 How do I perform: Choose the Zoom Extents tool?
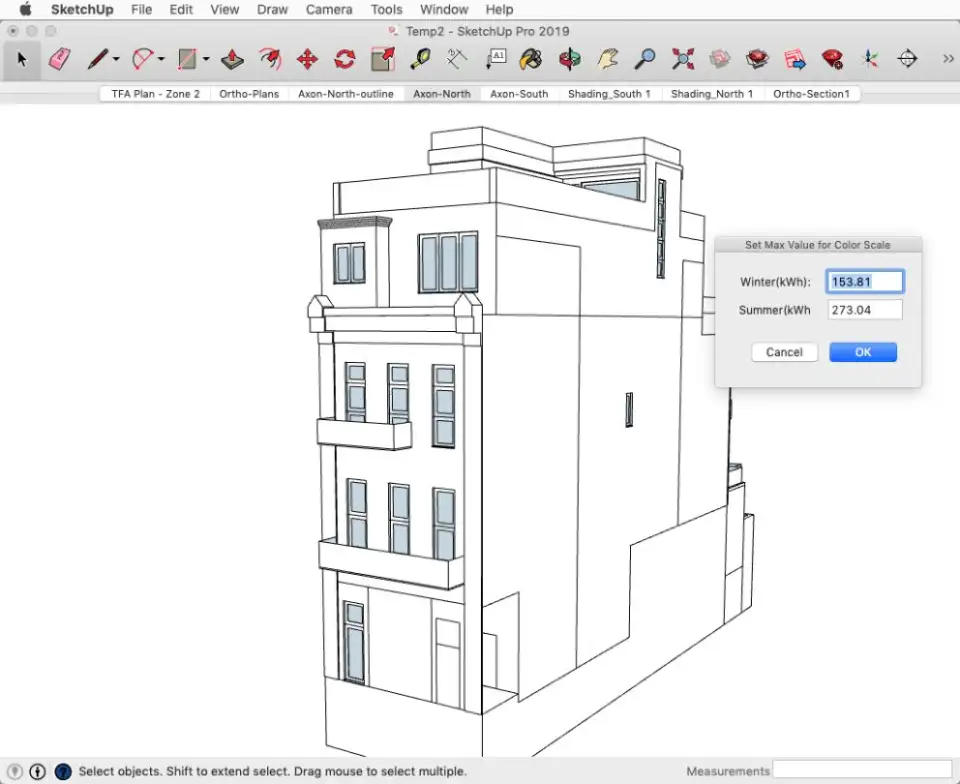683,59
